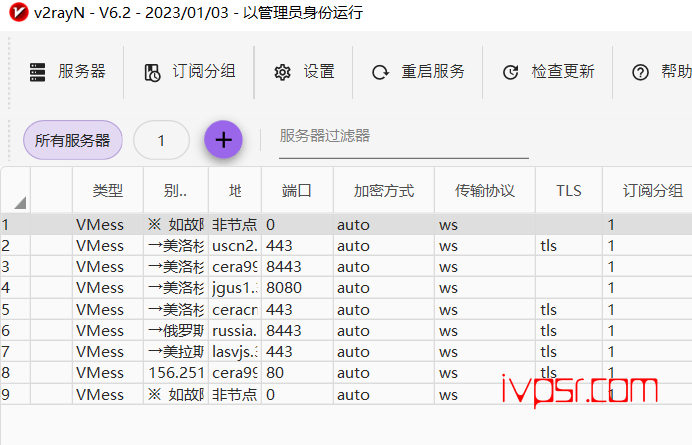Select the ceracr address cell
This screenshot has width=692, height=445.
[x=235, y=309]
